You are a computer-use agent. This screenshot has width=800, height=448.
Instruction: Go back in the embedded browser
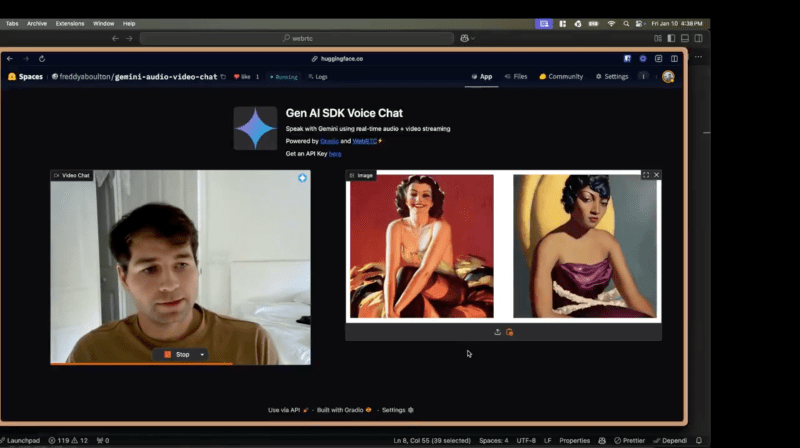pos(10,59)
